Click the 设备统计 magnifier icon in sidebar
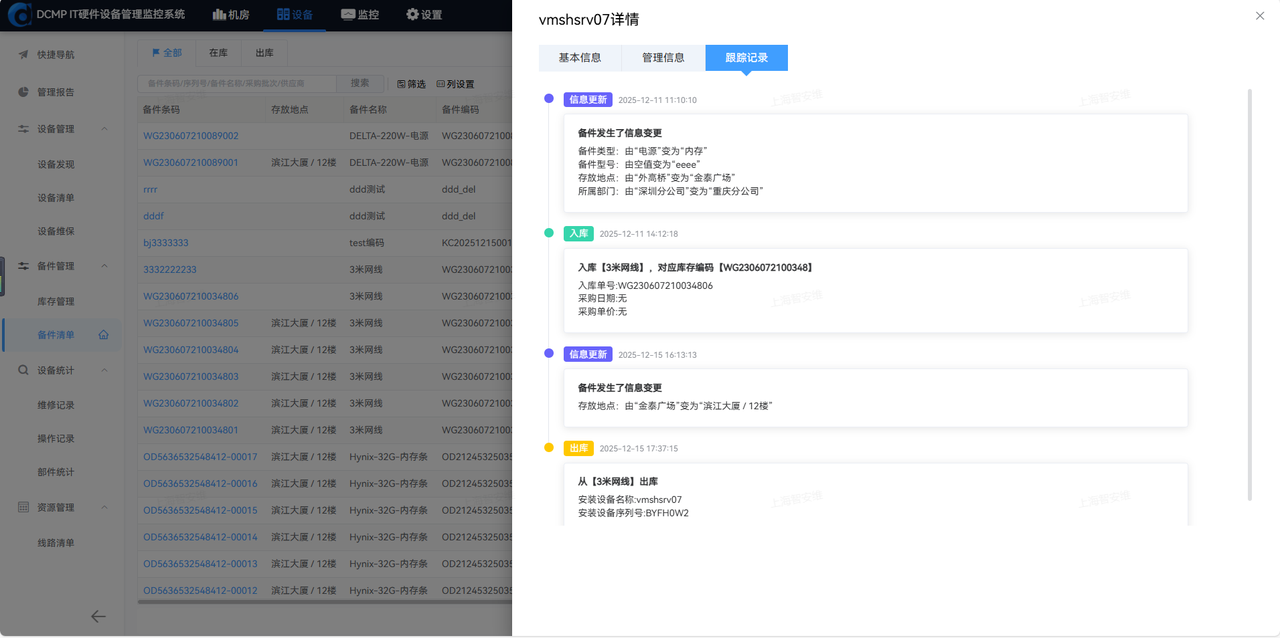The height and width of the screenshot is (638, 1280). tap(23, 370)
